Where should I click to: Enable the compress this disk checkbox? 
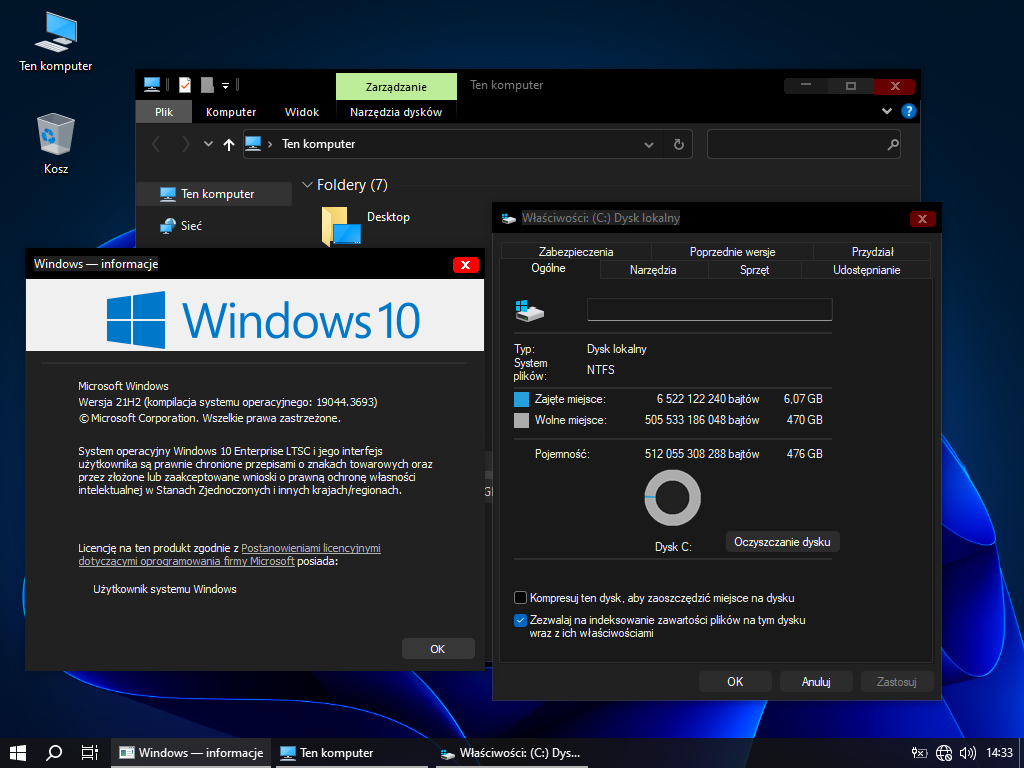pos(520,598)
